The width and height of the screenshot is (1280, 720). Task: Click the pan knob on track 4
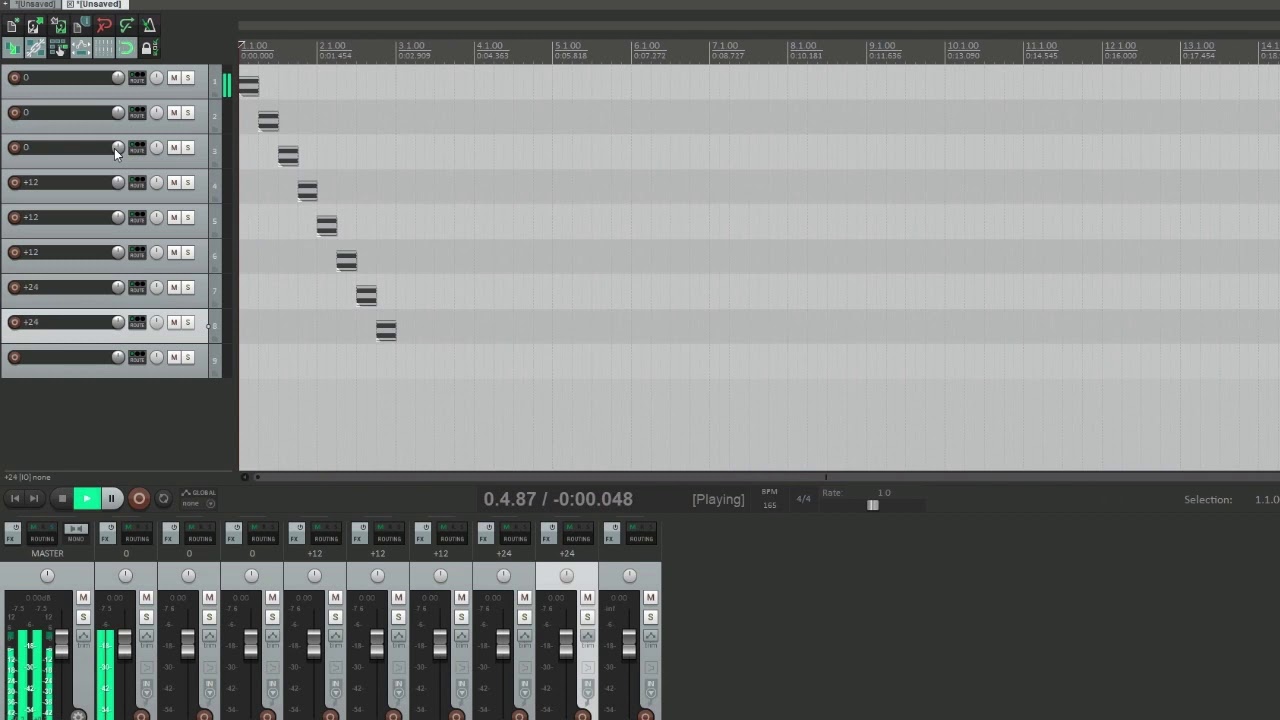pos(156,182)
